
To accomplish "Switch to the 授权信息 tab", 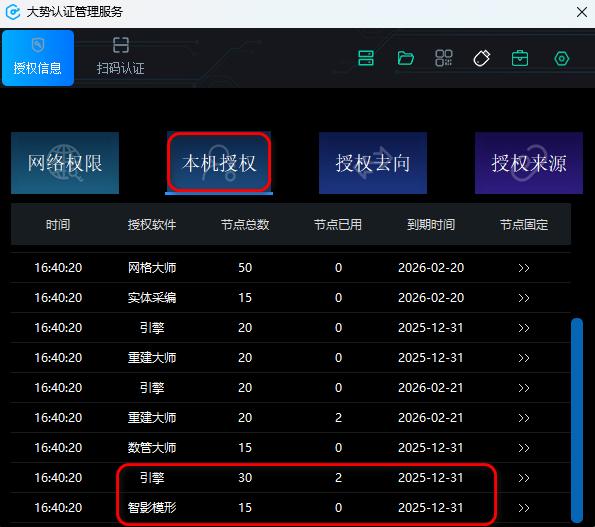I will 38,58.
